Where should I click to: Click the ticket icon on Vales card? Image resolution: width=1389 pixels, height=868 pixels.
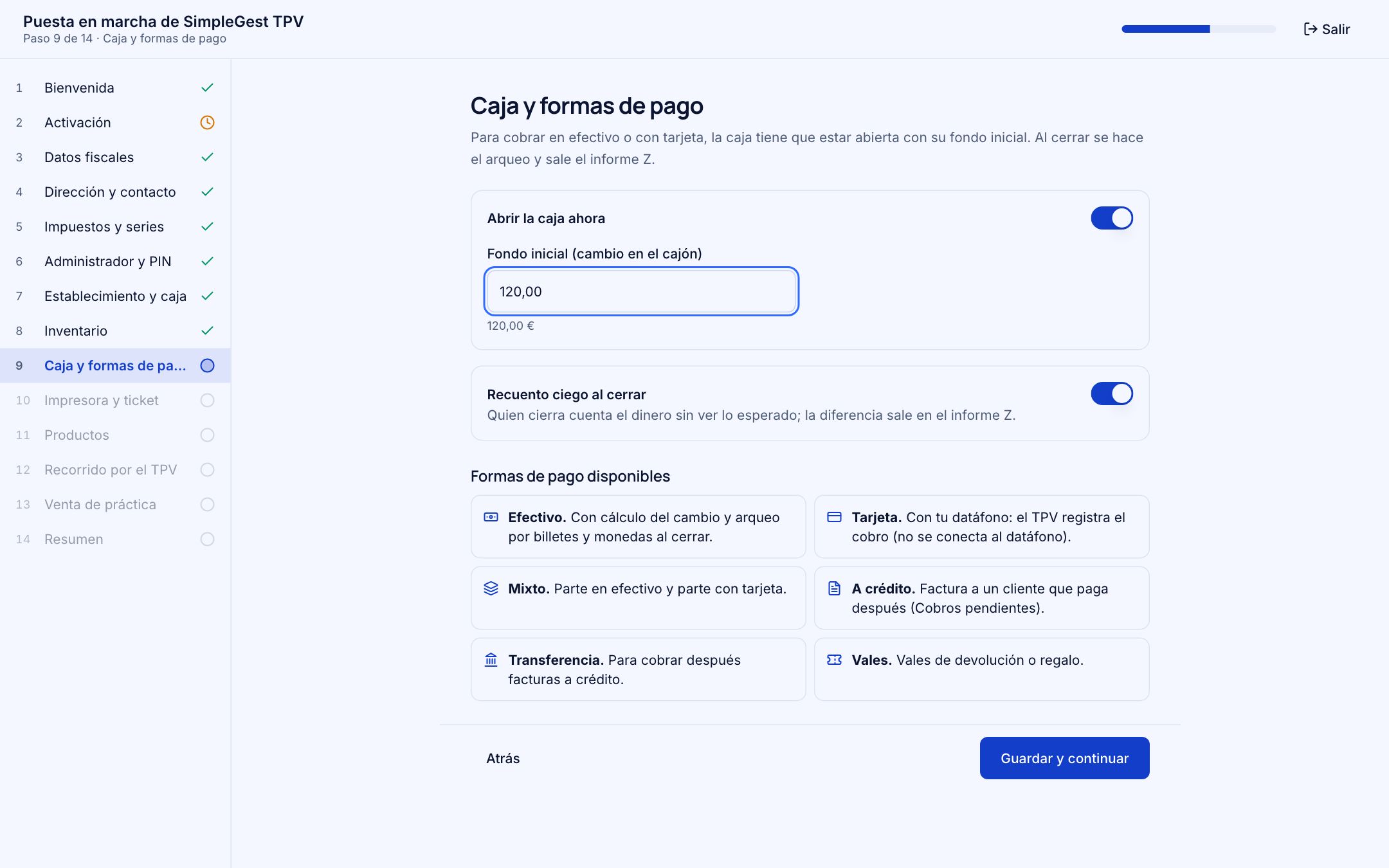[x=834, y=660]
